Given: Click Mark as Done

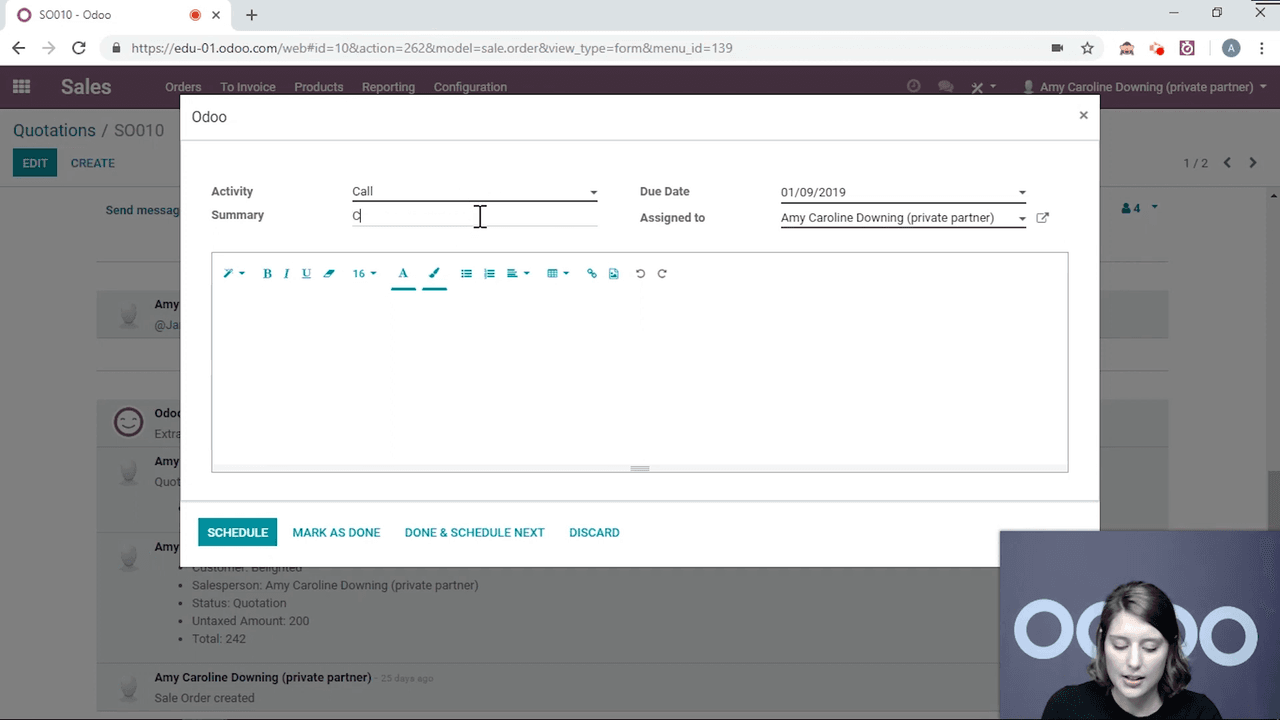Looking at the screenshot, I should 336,533.
